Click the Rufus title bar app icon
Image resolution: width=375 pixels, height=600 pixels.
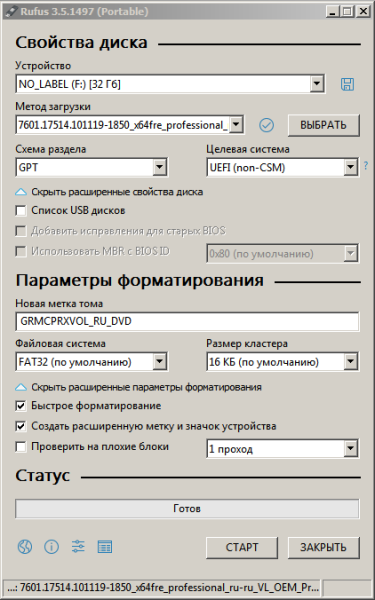pos(11,11)
